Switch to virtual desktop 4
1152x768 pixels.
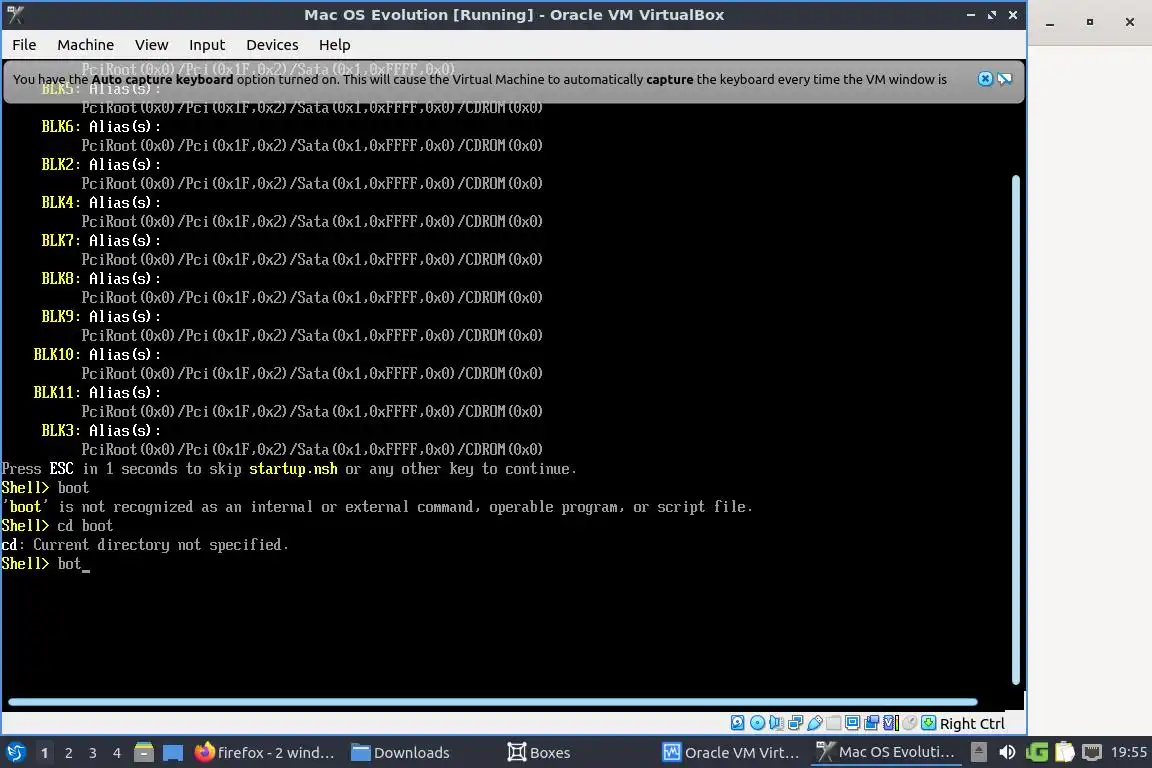click(117, 753)
